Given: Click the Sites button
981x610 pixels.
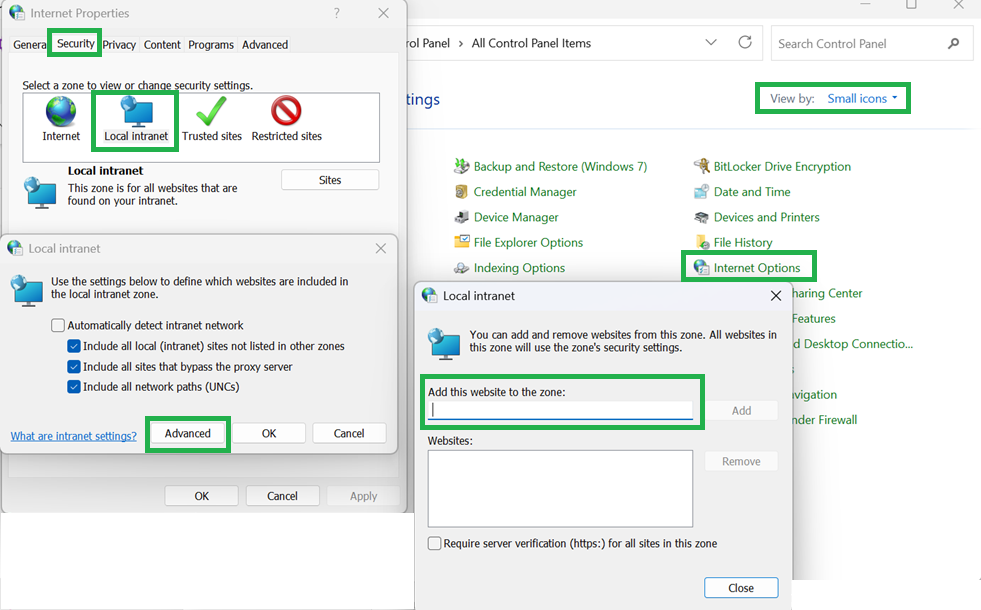Looking at the screenshot, I should pyautogui.click(x=330, y=178).
